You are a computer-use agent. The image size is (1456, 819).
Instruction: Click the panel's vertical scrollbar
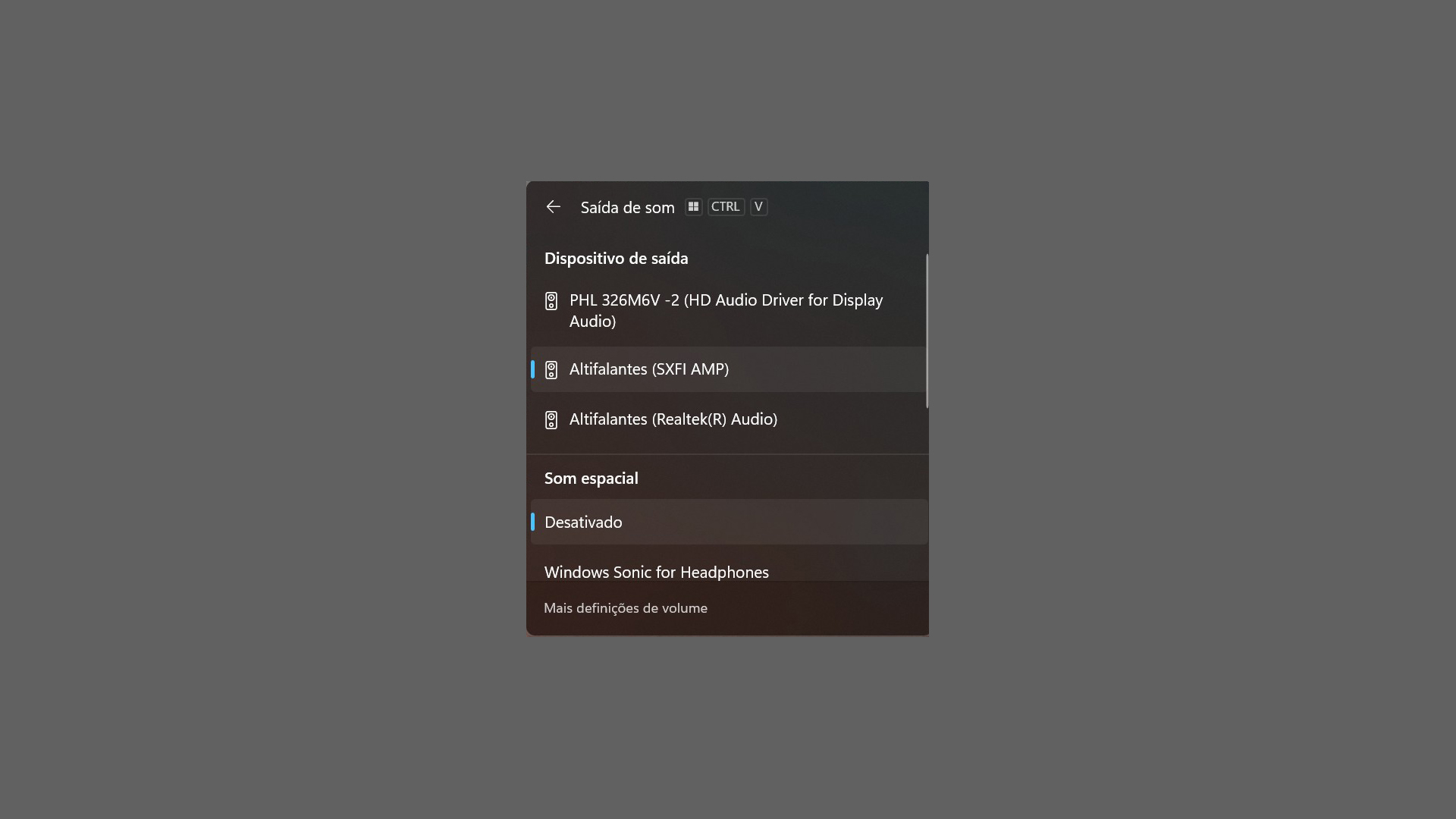tap(927, 331)
